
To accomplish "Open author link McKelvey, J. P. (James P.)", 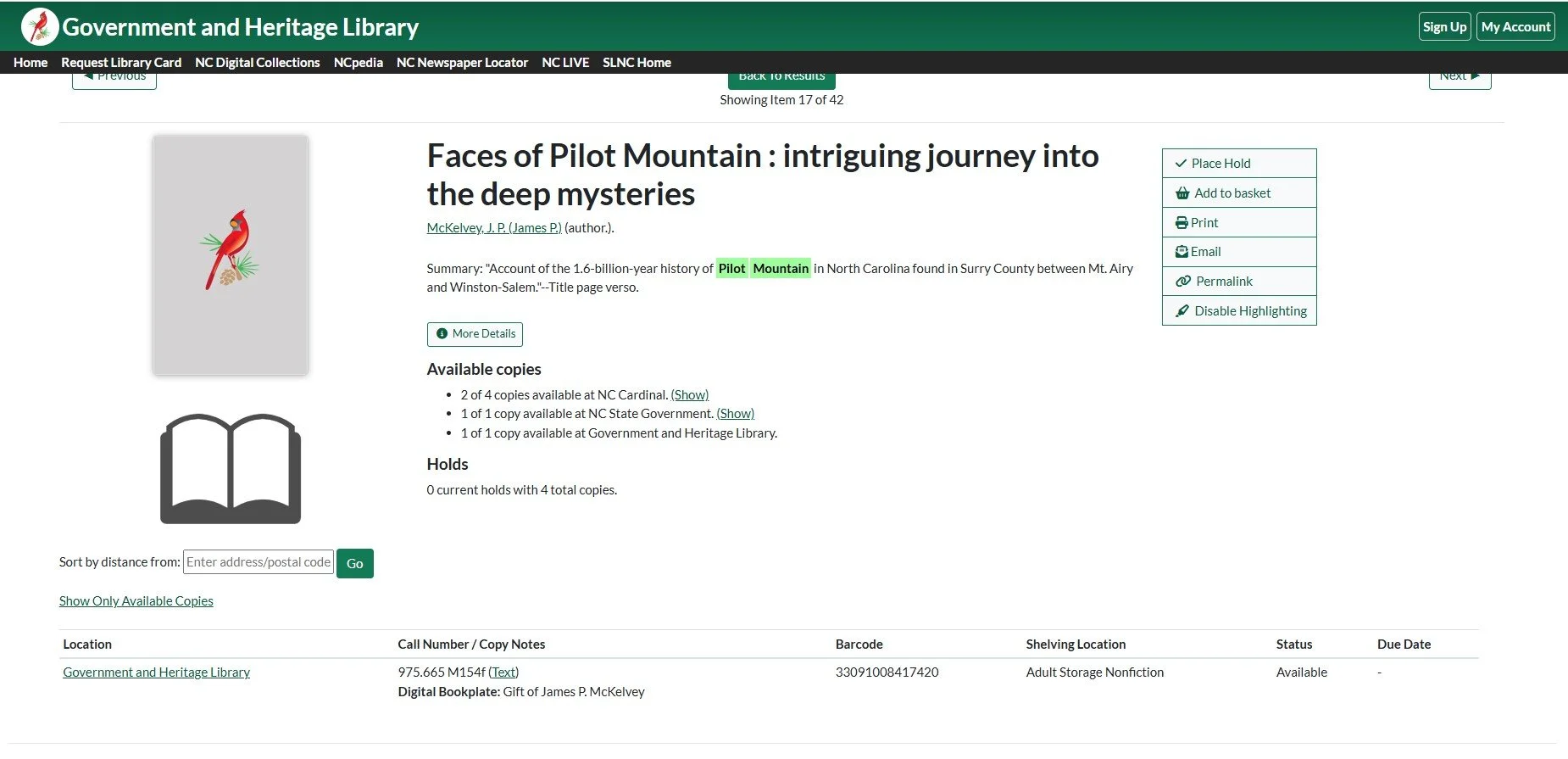I will (x=494, y=228).
